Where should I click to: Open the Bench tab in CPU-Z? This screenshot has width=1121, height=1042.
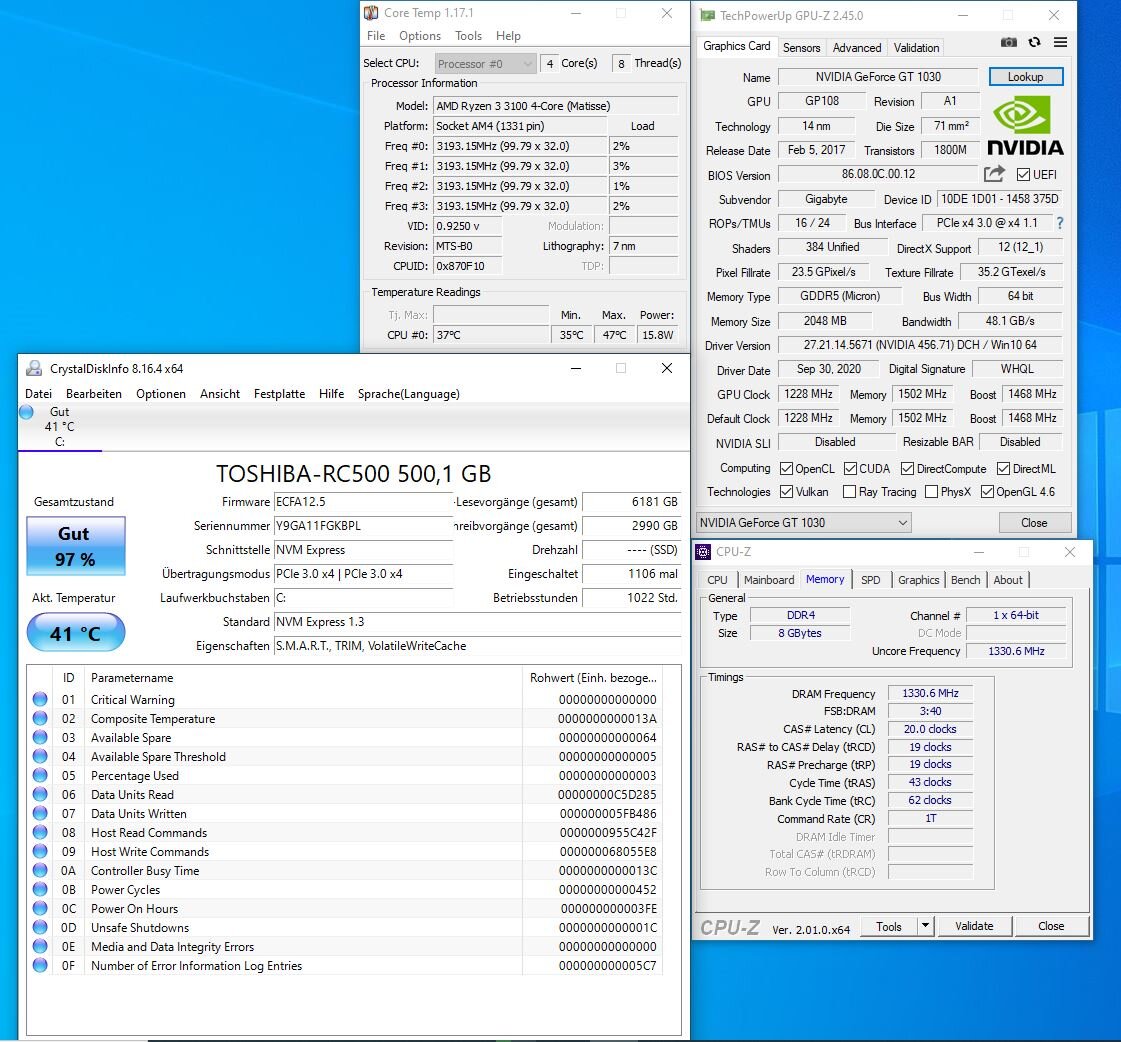pyautogui.click(x=965, y=579)
